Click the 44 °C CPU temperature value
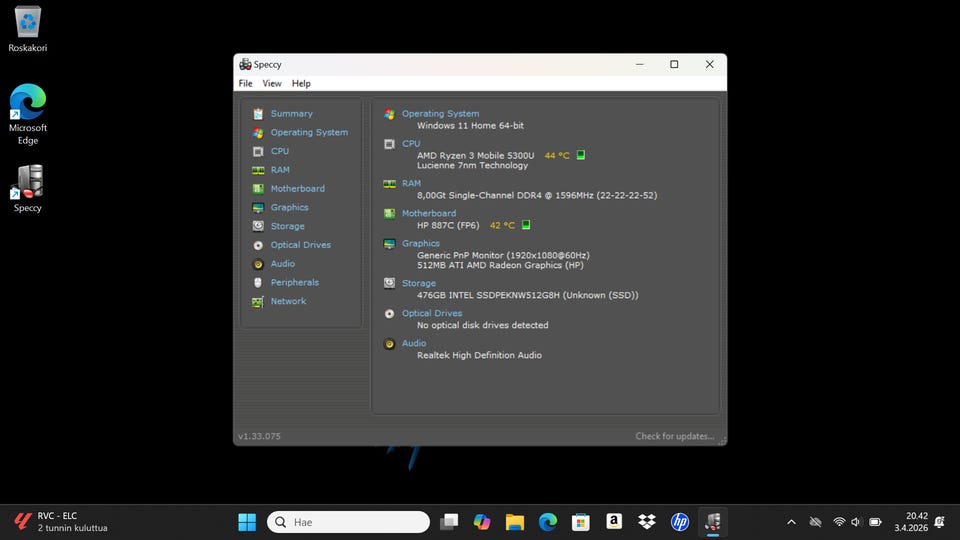960x540 pixels. click(557, 156)
